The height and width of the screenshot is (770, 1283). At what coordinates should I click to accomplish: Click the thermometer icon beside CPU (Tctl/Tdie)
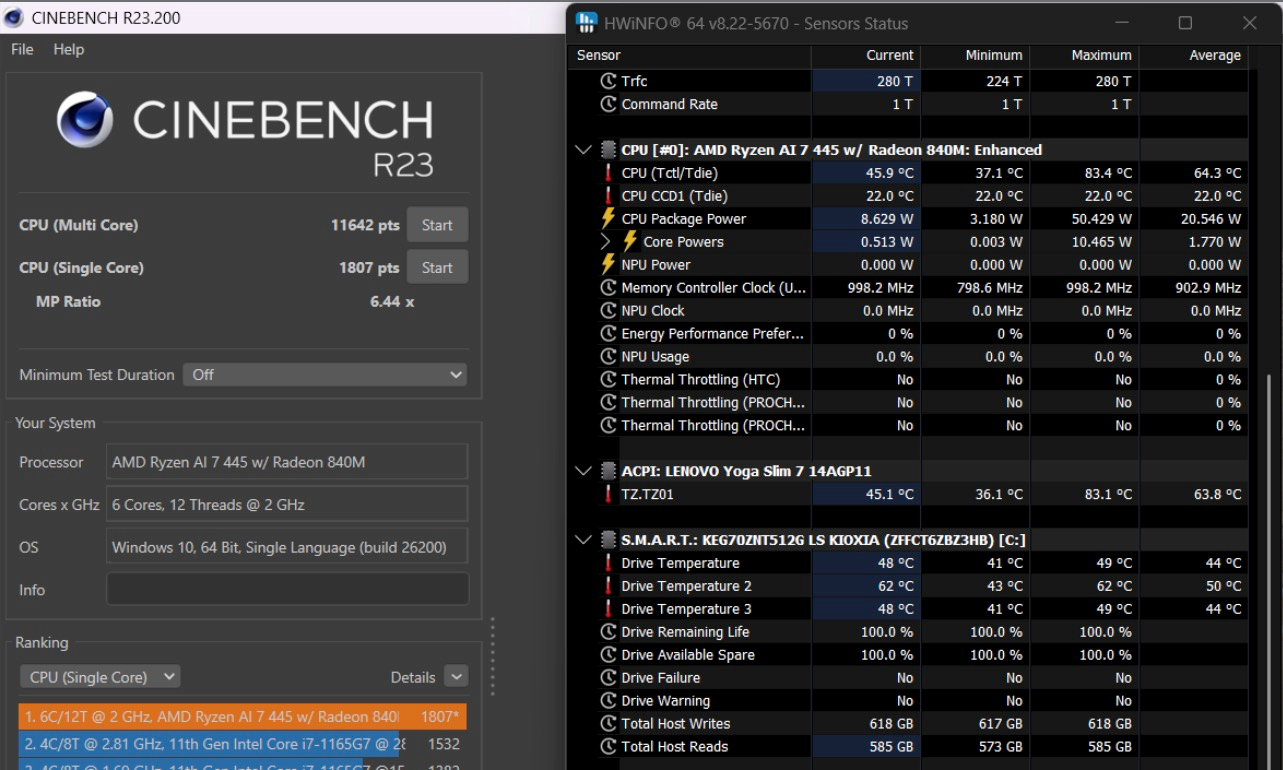608,173
